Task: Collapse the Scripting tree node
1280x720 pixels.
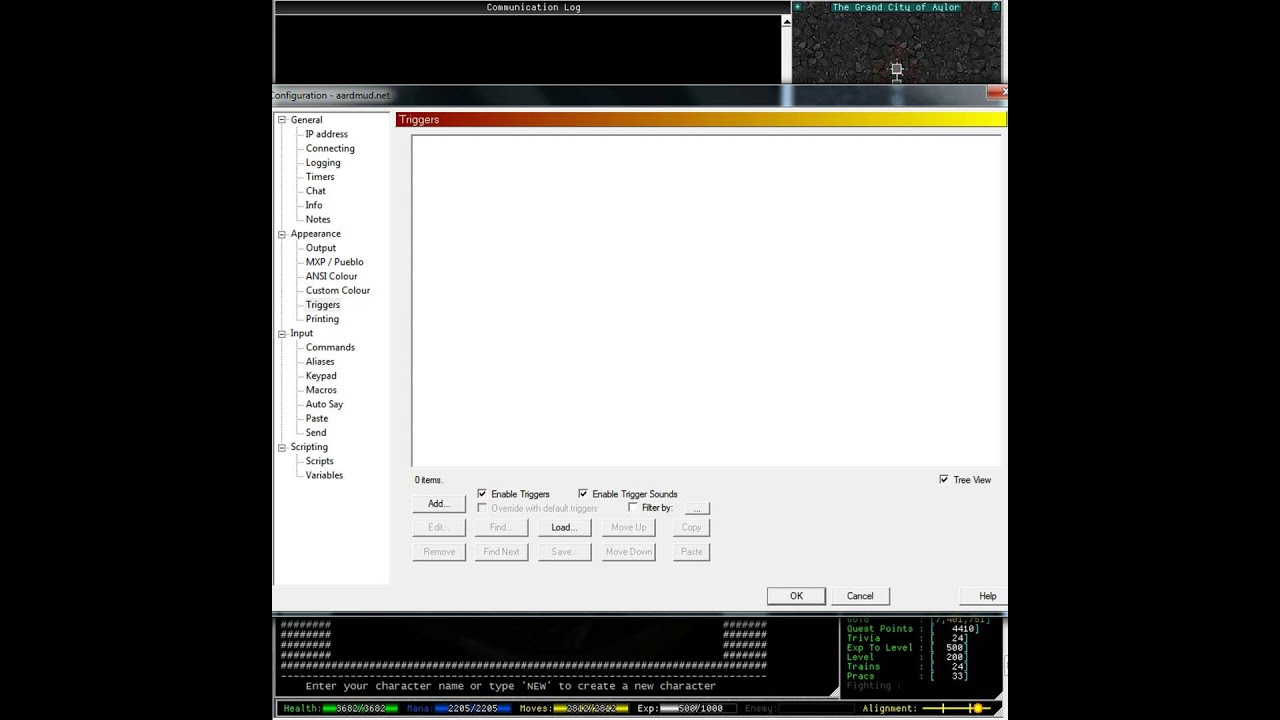Action: click(x=282, y=447)
